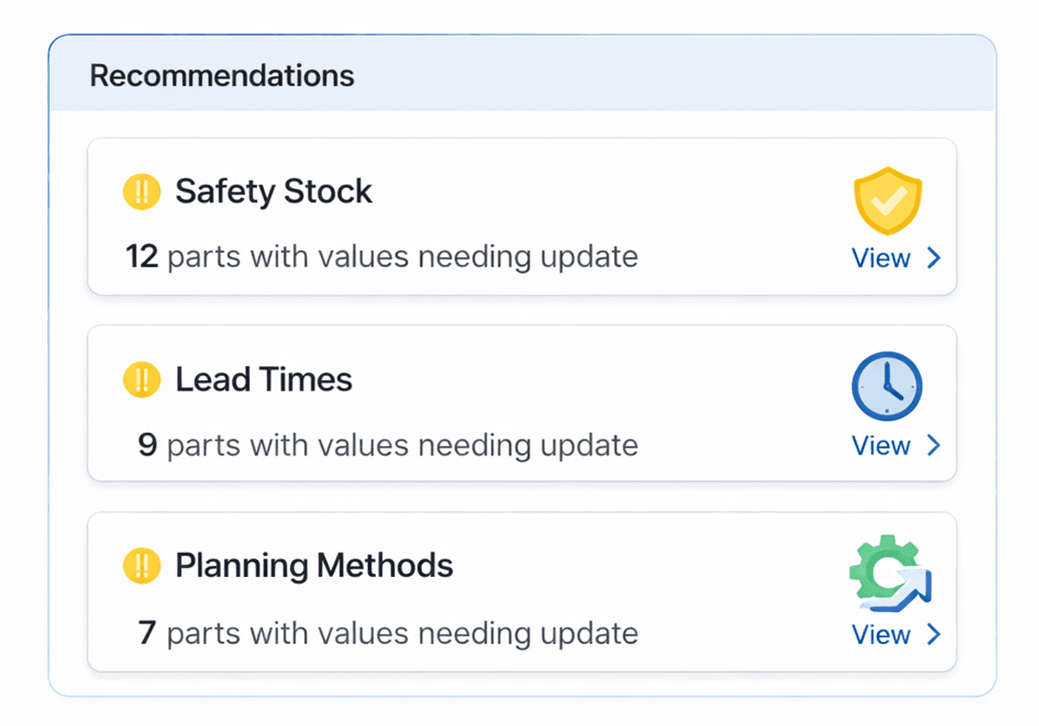1039x726 pixels.
Task: Click the warning icon beside Planning Methods
Action: coord(142,566)
